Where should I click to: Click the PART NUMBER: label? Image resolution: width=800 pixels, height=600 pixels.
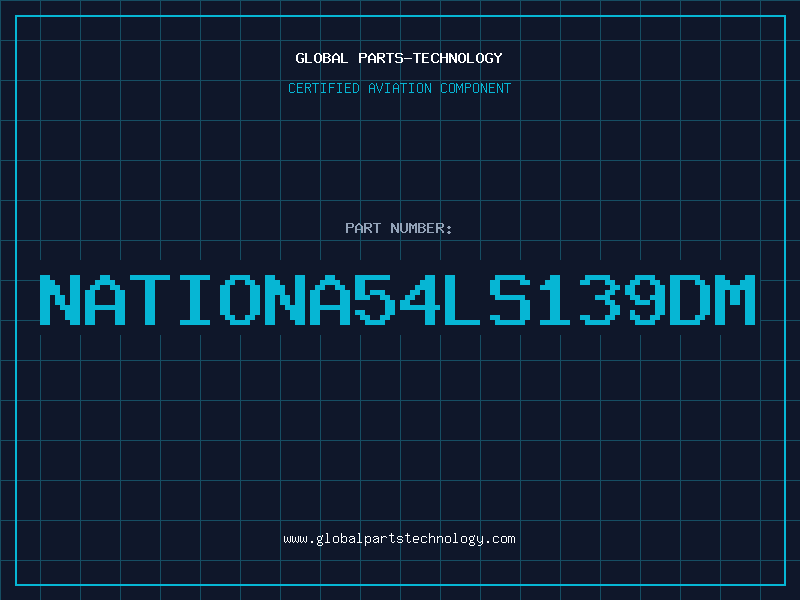[x=399, y=228]
